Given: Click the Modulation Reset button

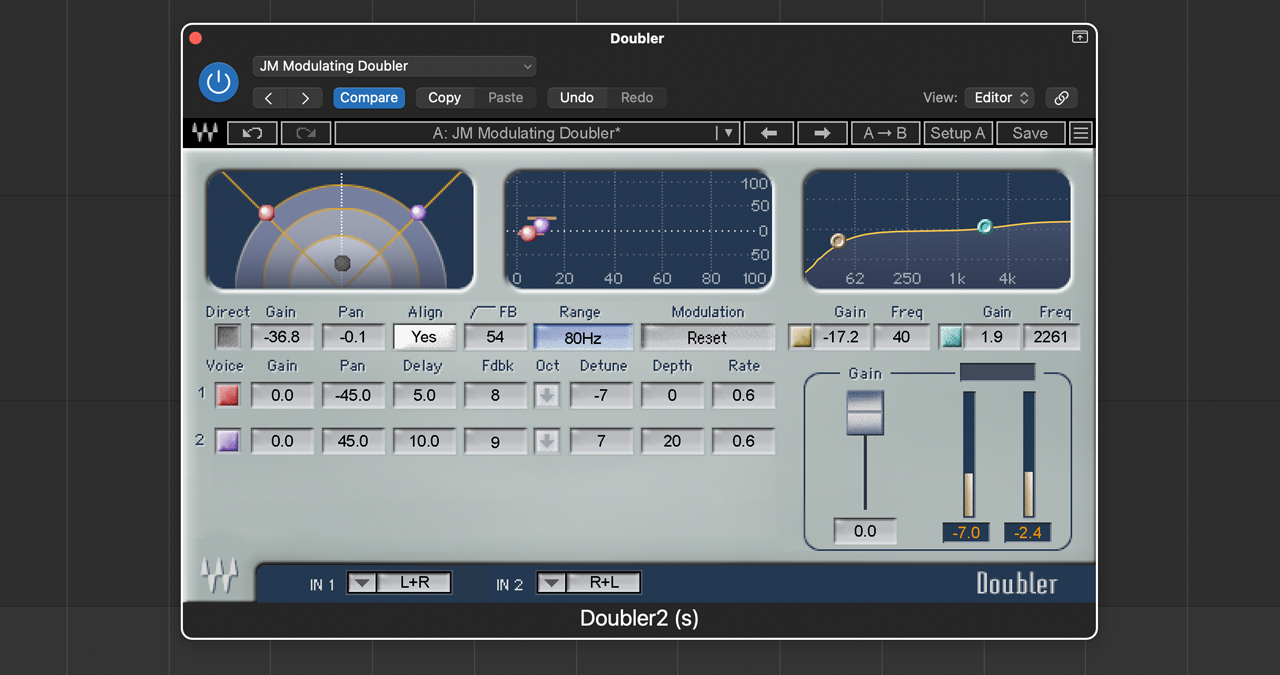Looking at the screenshot, I should [x=707, y=338].
